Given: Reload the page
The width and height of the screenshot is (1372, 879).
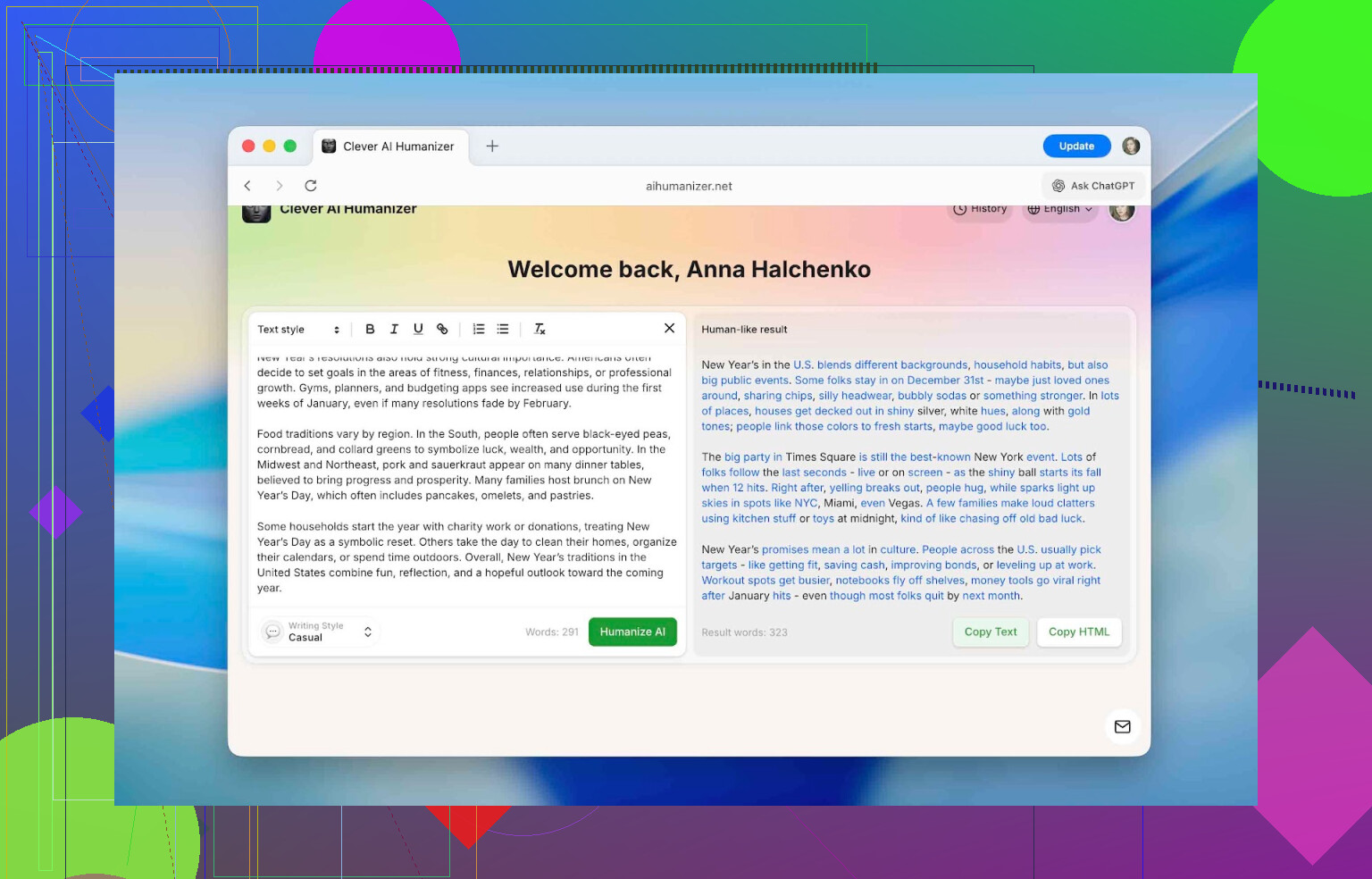Looking at the screenshot, I should [x=311, y=186].
